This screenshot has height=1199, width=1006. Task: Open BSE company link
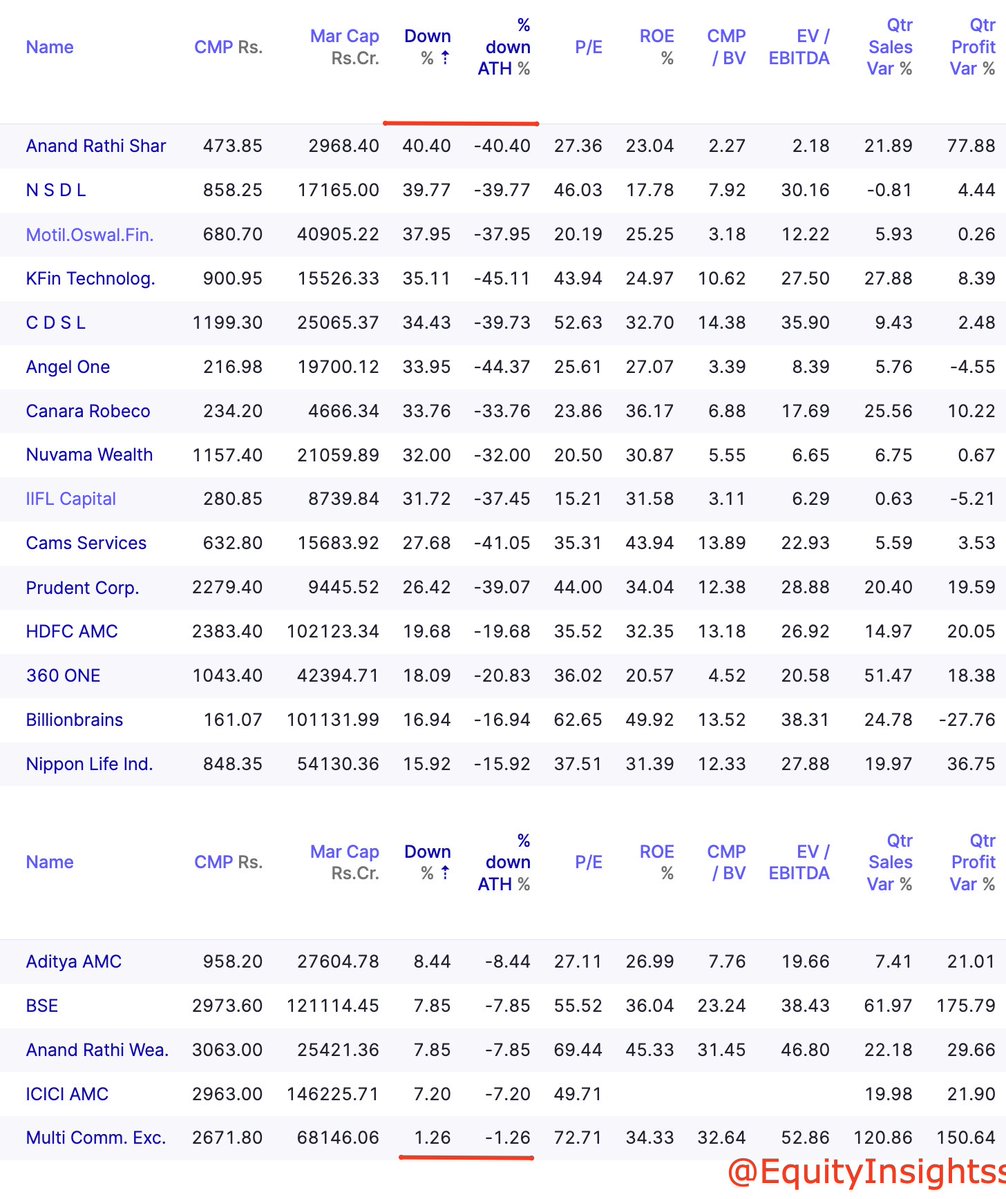(42, 1006)
